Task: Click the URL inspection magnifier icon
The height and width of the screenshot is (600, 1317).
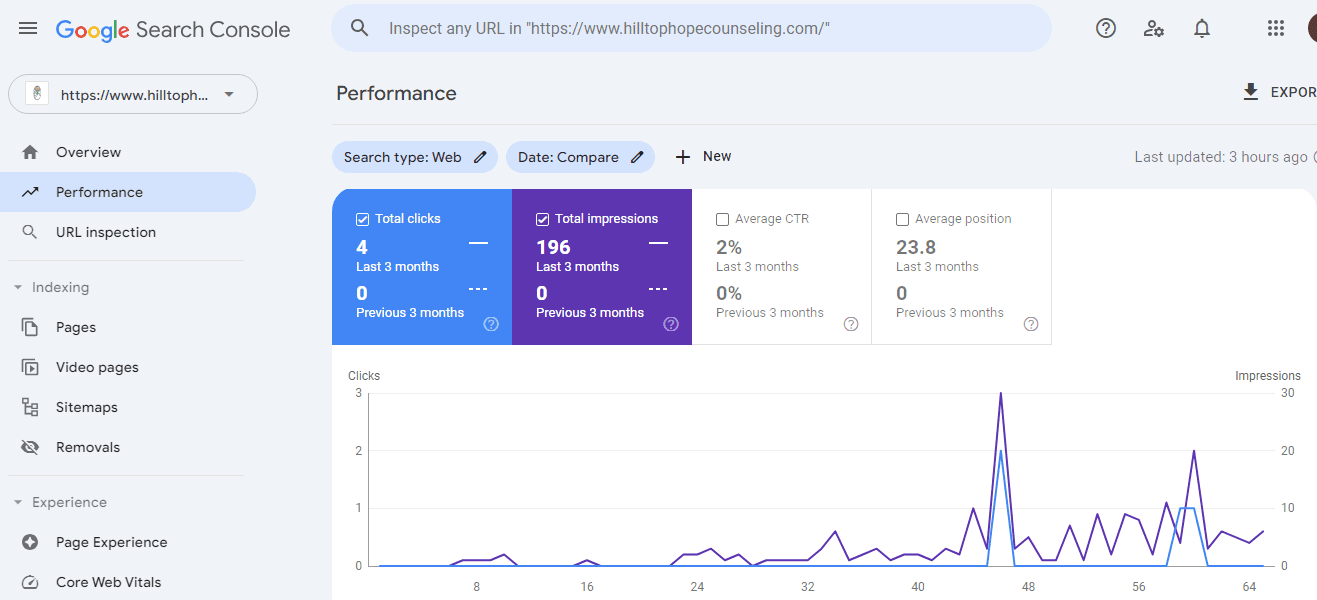Action: (x=30, y=232)
